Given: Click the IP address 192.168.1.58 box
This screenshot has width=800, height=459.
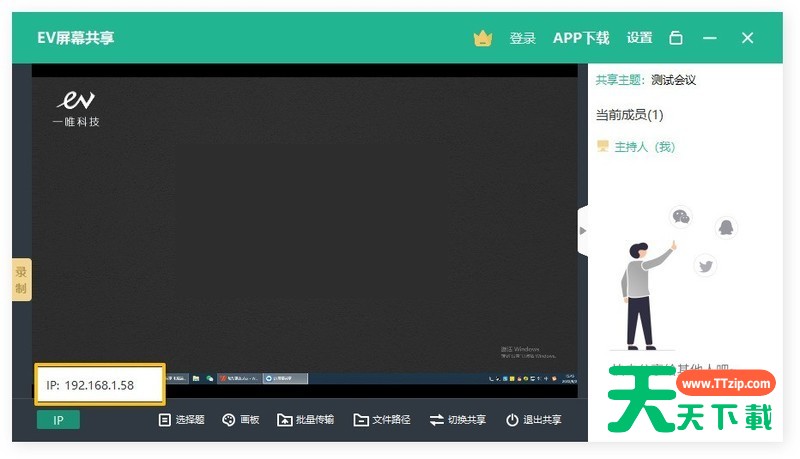Looking at the screenshot, I should pos(100,385).
